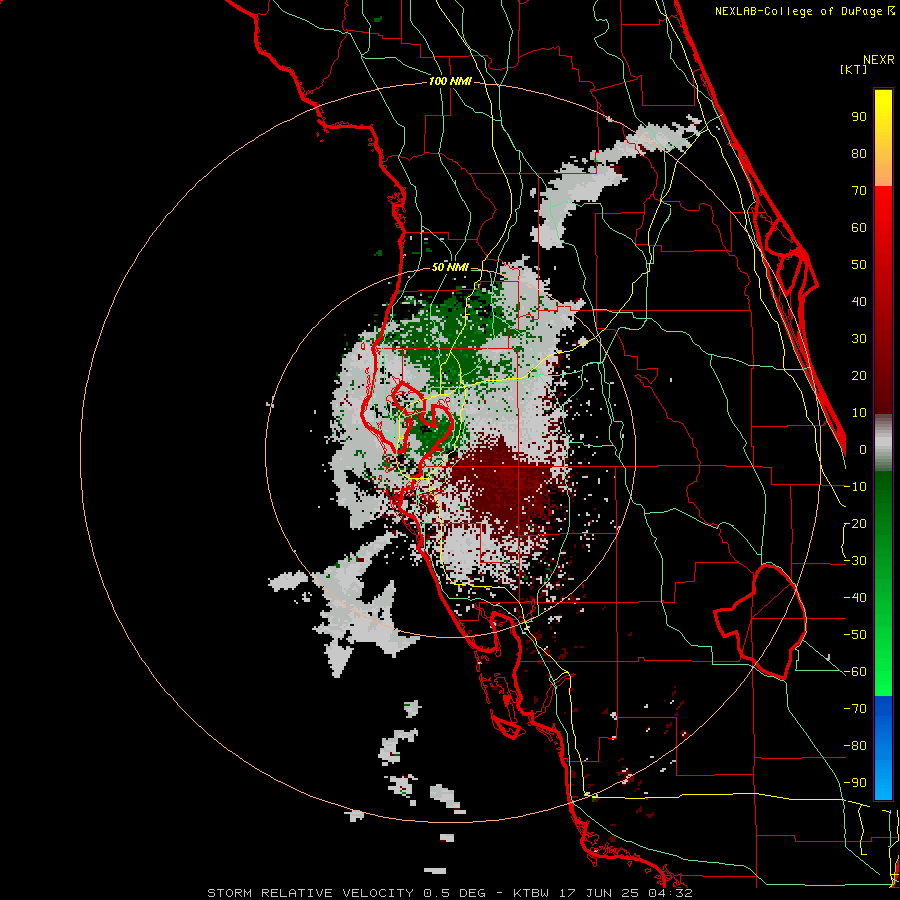Pick the 80 value on velocity scale

pyautogui.click(x=859, y=154)
